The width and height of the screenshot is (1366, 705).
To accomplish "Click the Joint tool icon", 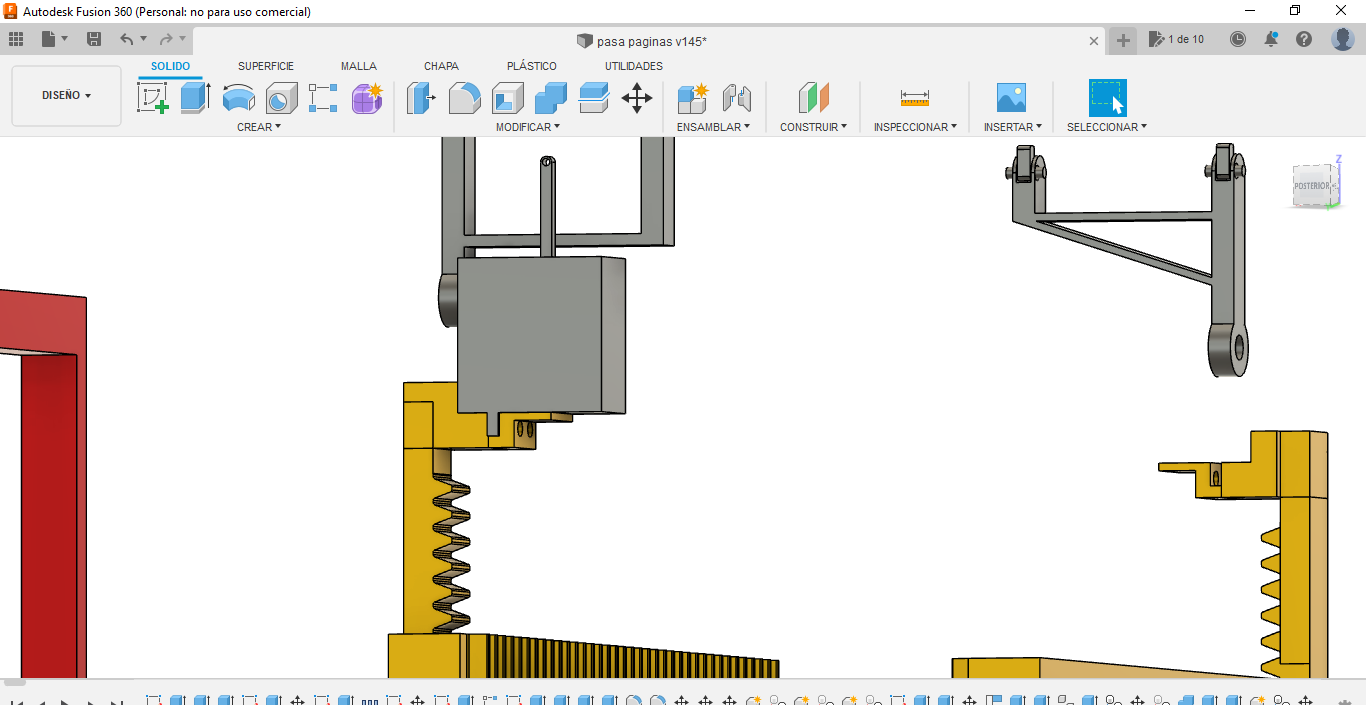I will 736,98.
